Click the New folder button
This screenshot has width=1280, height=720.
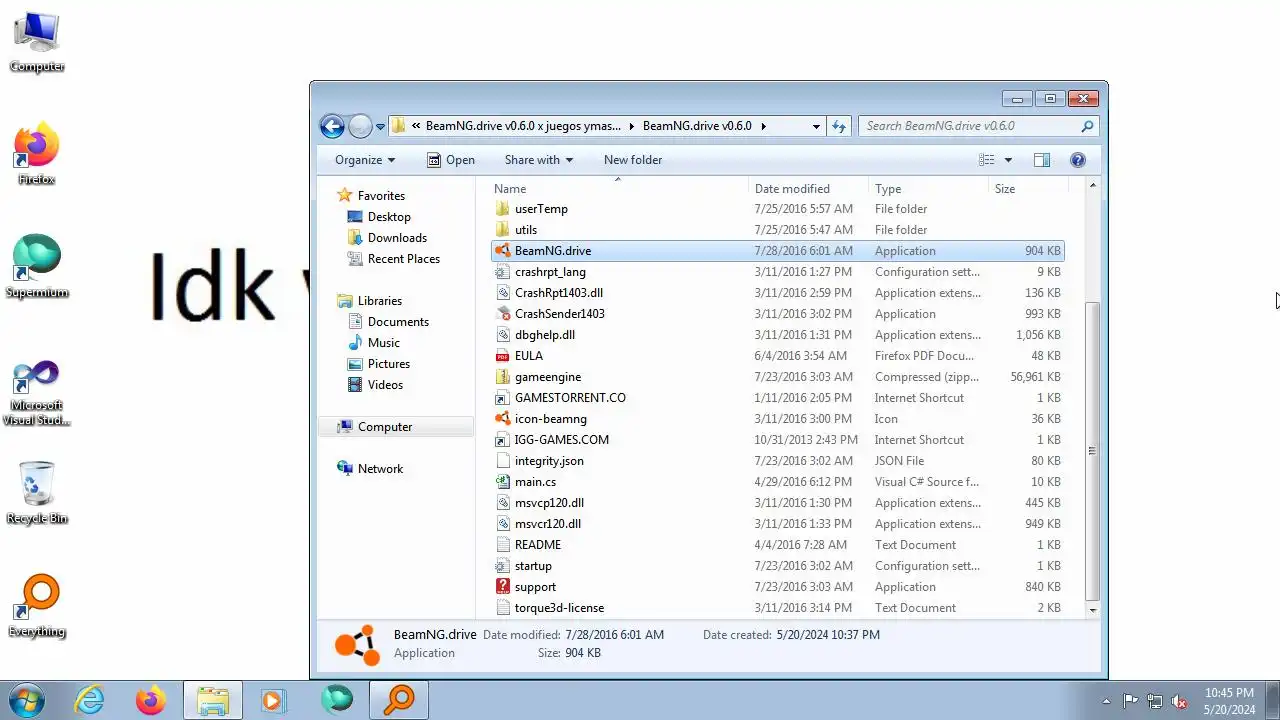[633, 160]
